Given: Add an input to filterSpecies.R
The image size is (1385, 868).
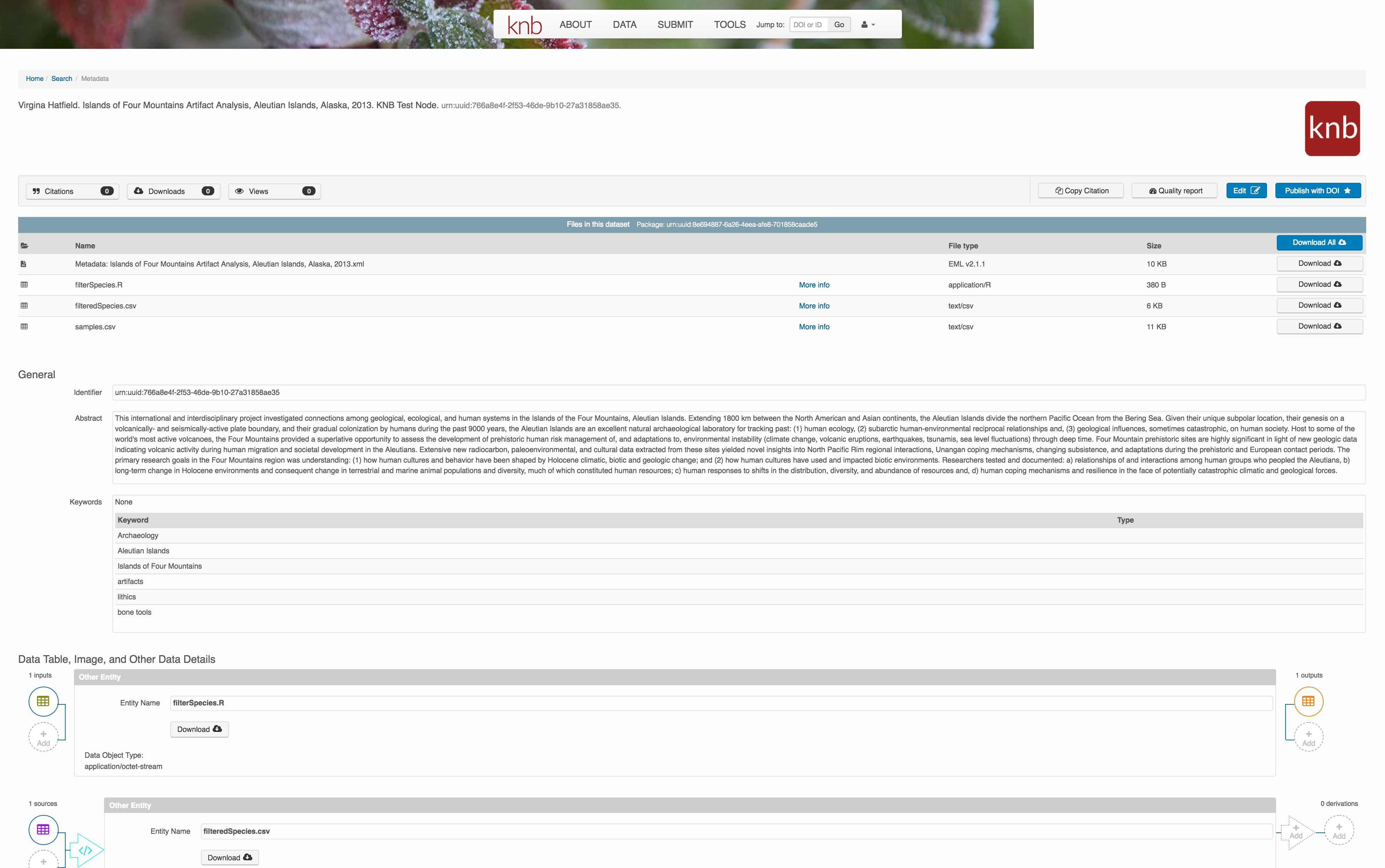Looking at the screenshot, I should [43, 738].
